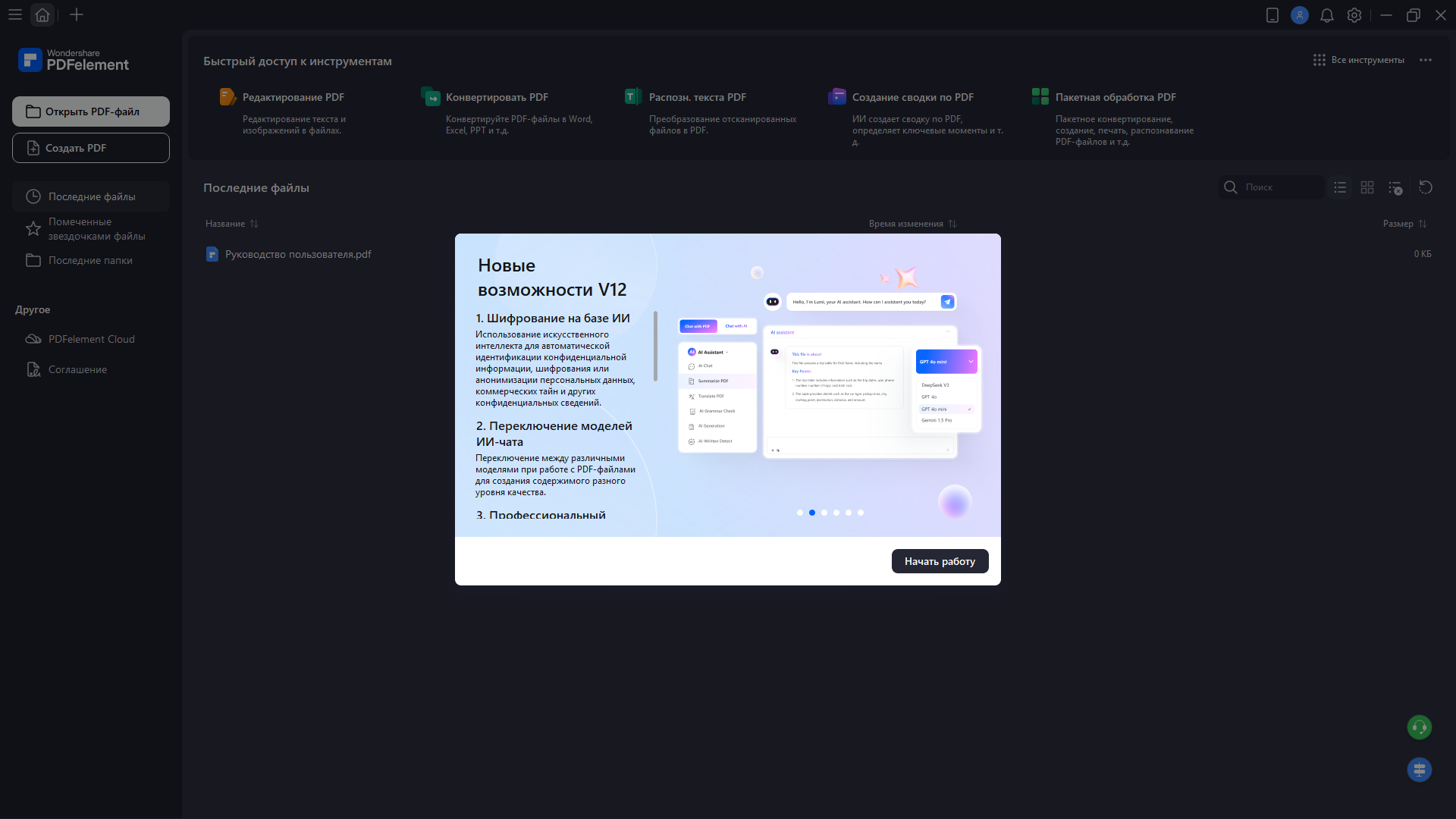1456x819 pixels.
Task: Sort files by name arrows
Action: pos(254,224)
